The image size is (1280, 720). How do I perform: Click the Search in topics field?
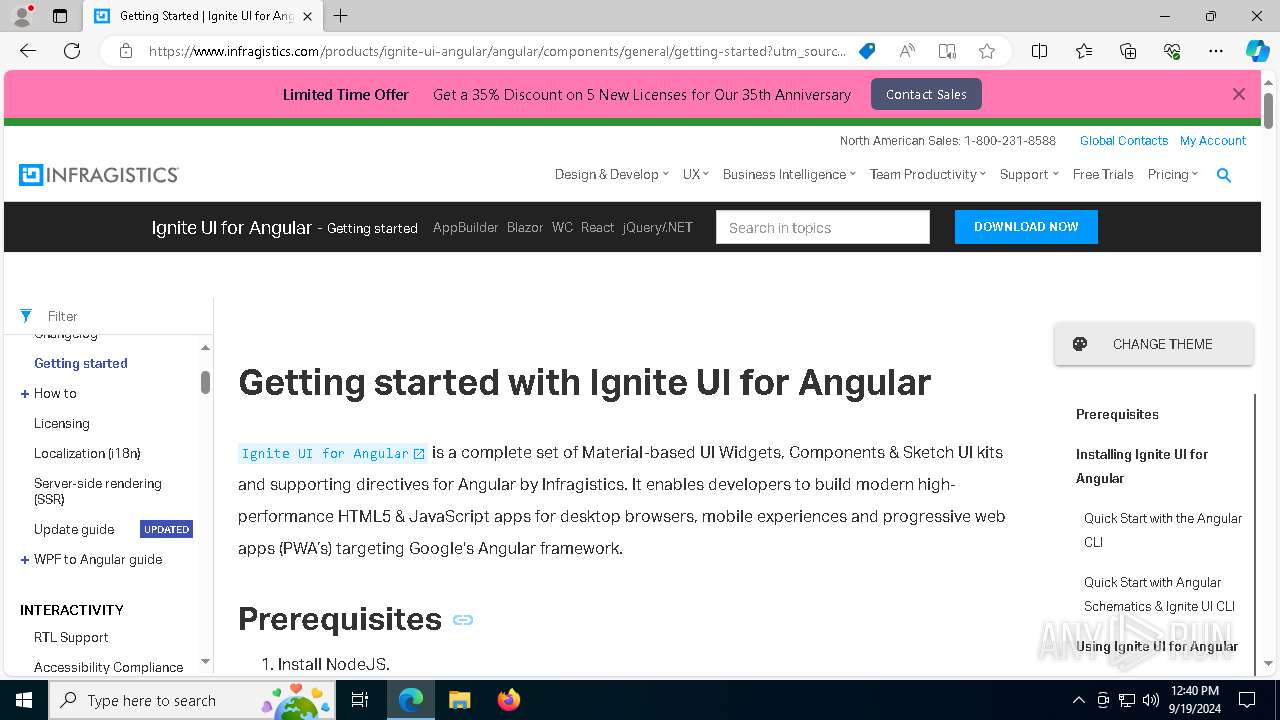tap(823, 227)
